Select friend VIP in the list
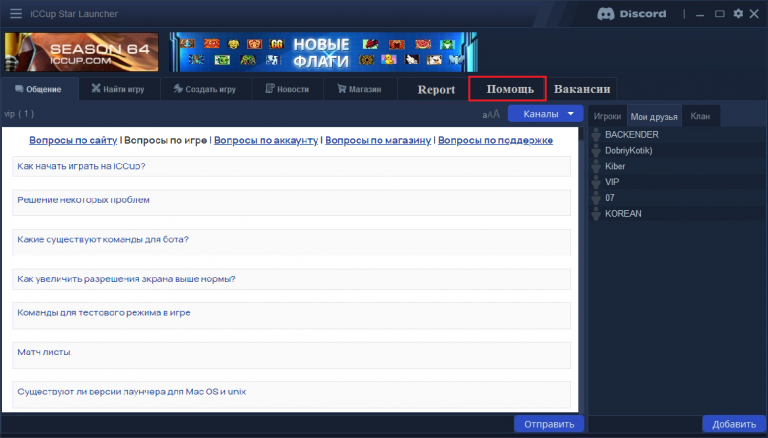This screenshot has width=768, height=438. 678,182
